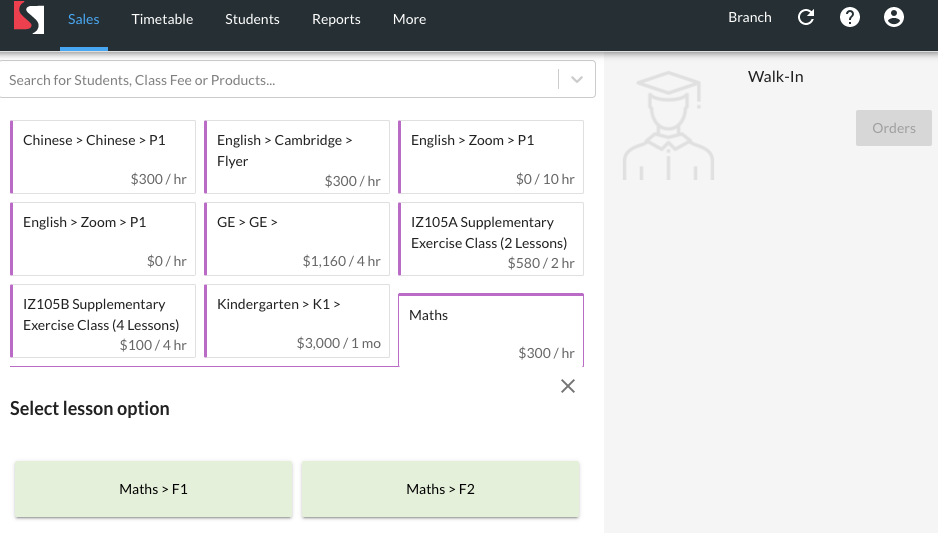Focus the student and product search field

(x=275, y=80)
